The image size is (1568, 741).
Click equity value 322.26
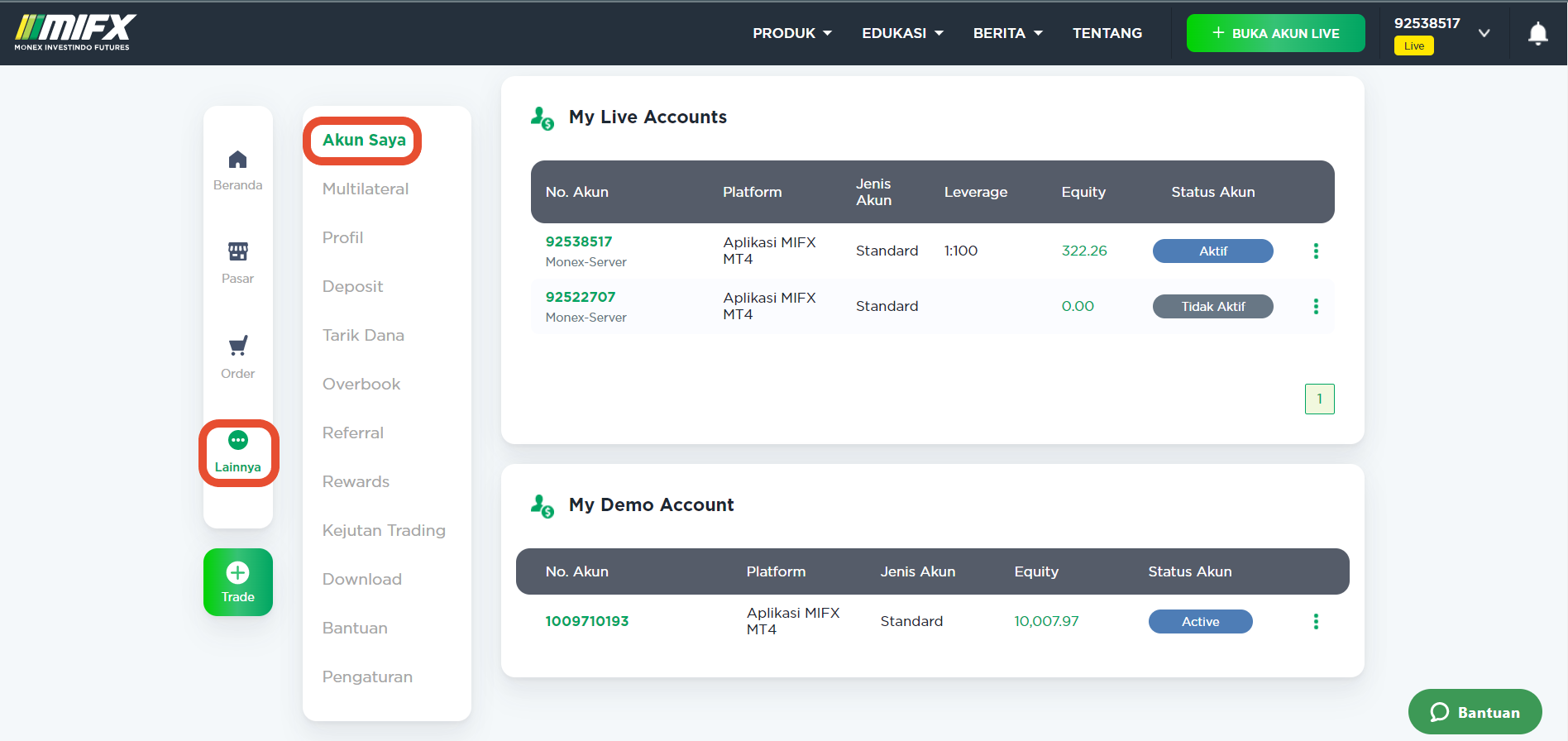pyautogui.click(x=1084, y=251)
